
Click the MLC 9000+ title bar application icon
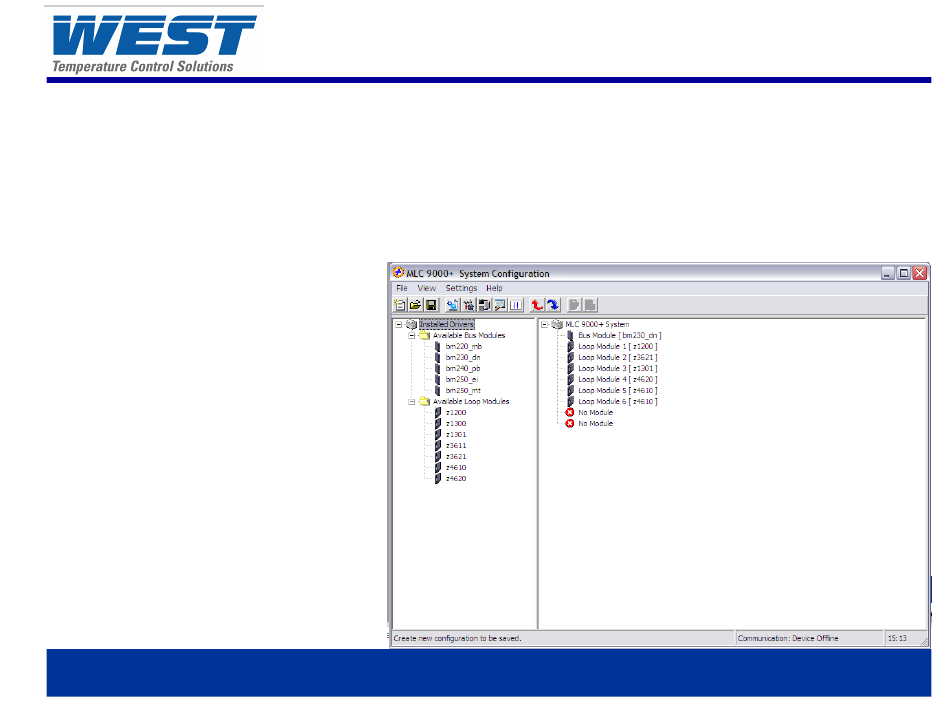coord(398,273)
